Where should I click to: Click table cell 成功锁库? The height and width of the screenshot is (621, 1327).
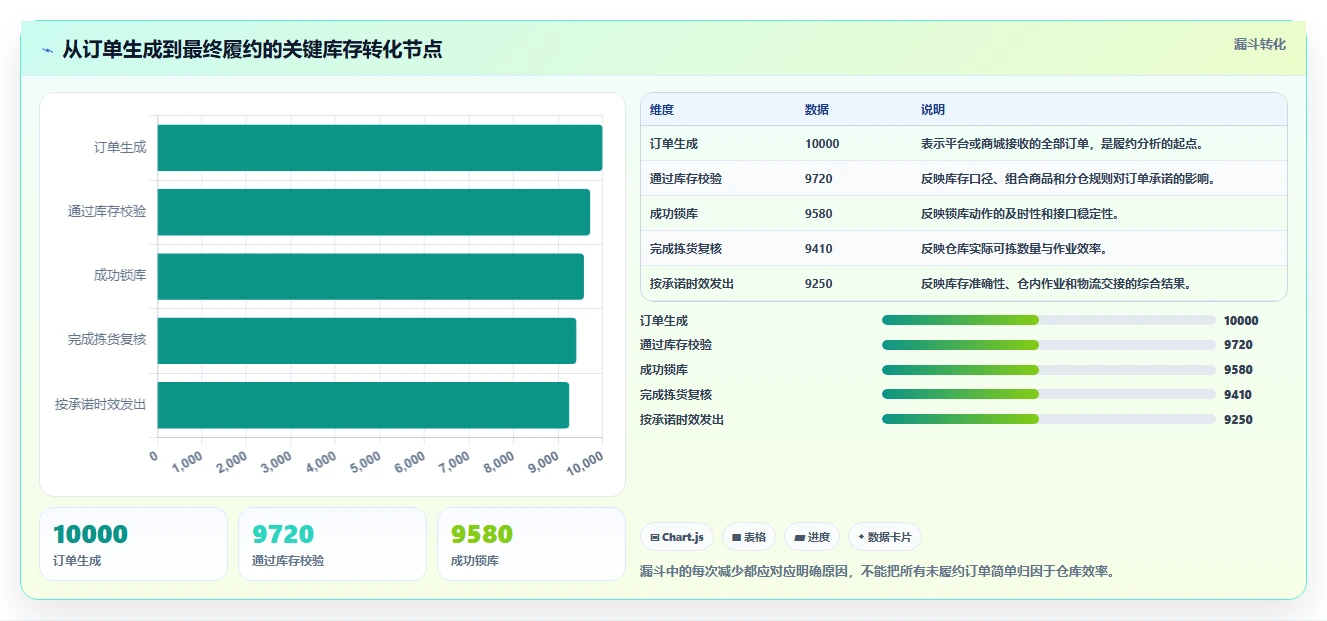point(674,214)
